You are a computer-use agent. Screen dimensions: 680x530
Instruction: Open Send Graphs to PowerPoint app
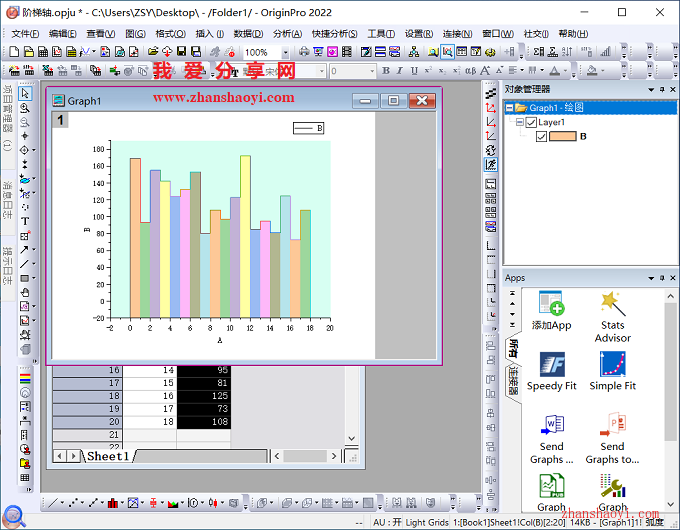click(612, 439)
